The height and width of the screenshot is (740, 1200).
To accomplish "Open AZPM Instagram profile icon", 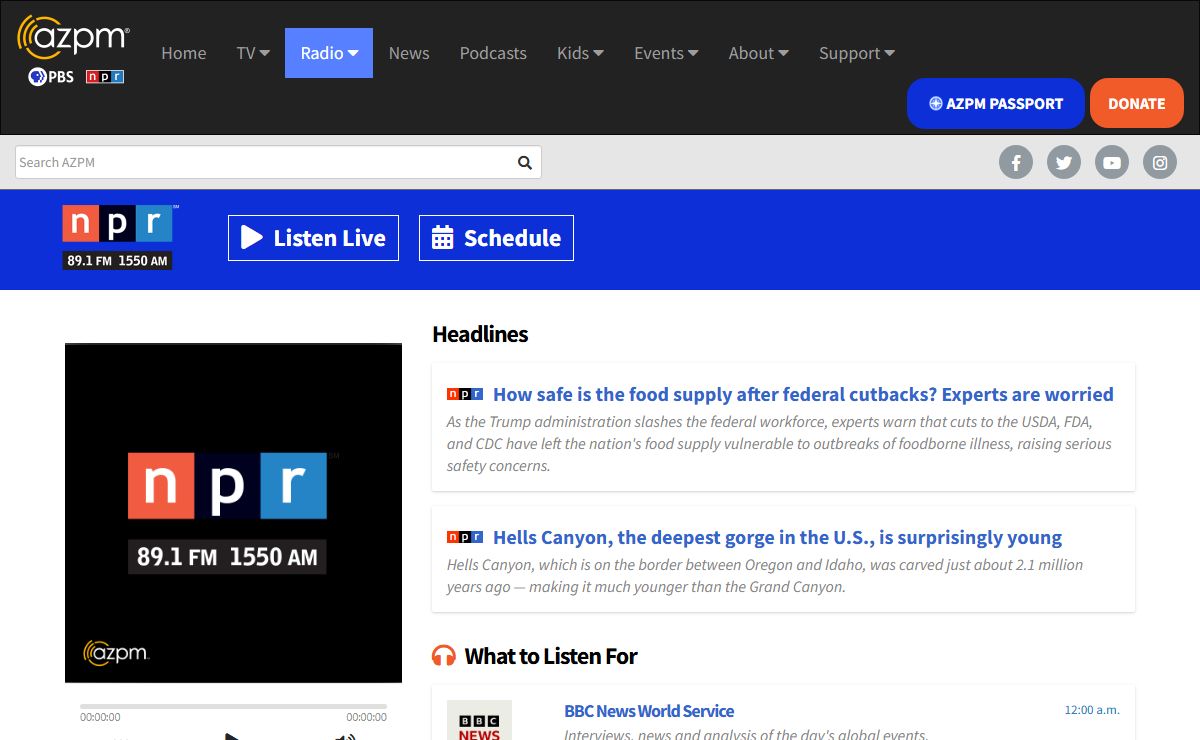I will click(x=1160, y=162).
